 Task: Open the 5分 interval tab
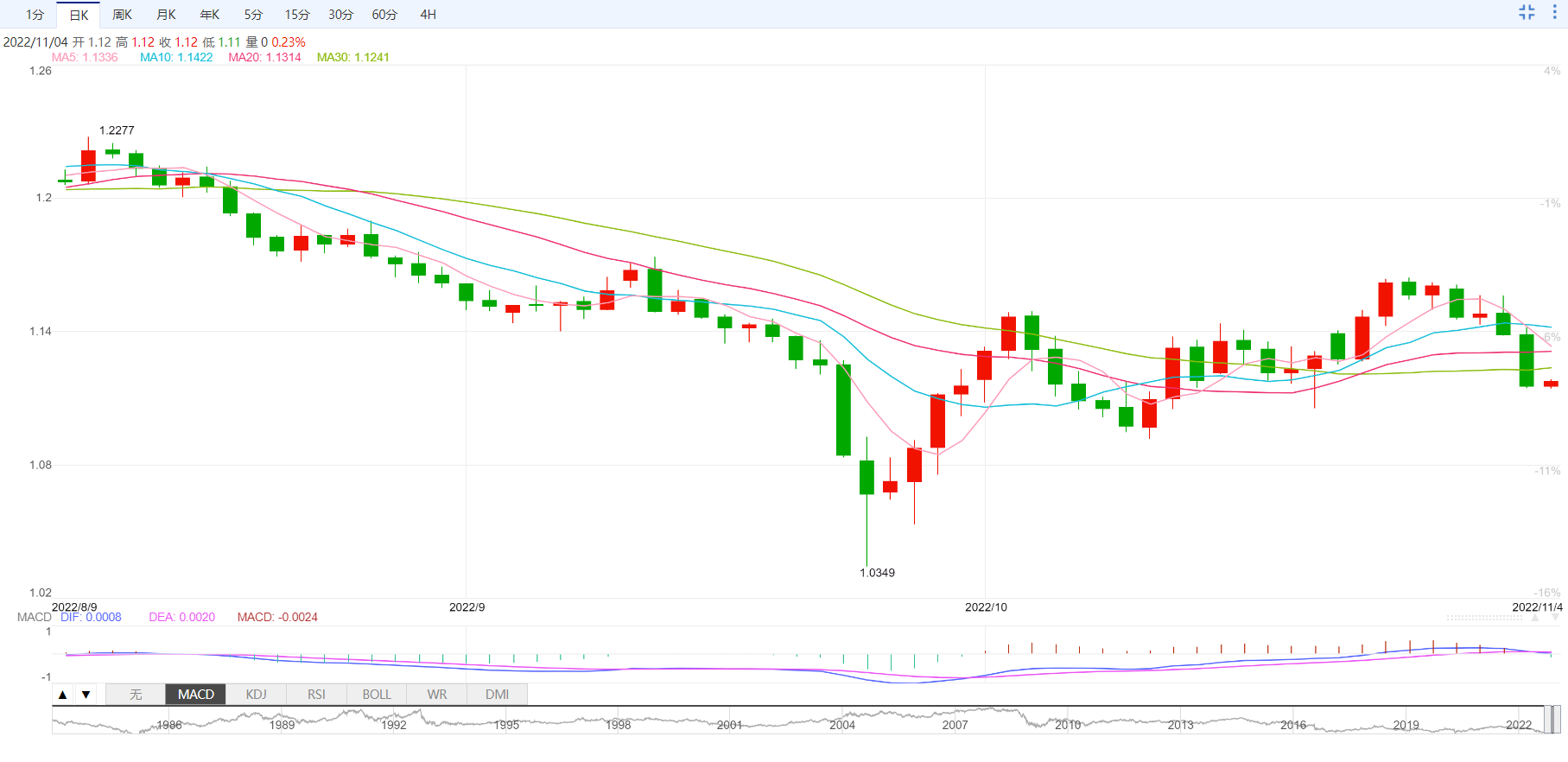pos(253,15)
